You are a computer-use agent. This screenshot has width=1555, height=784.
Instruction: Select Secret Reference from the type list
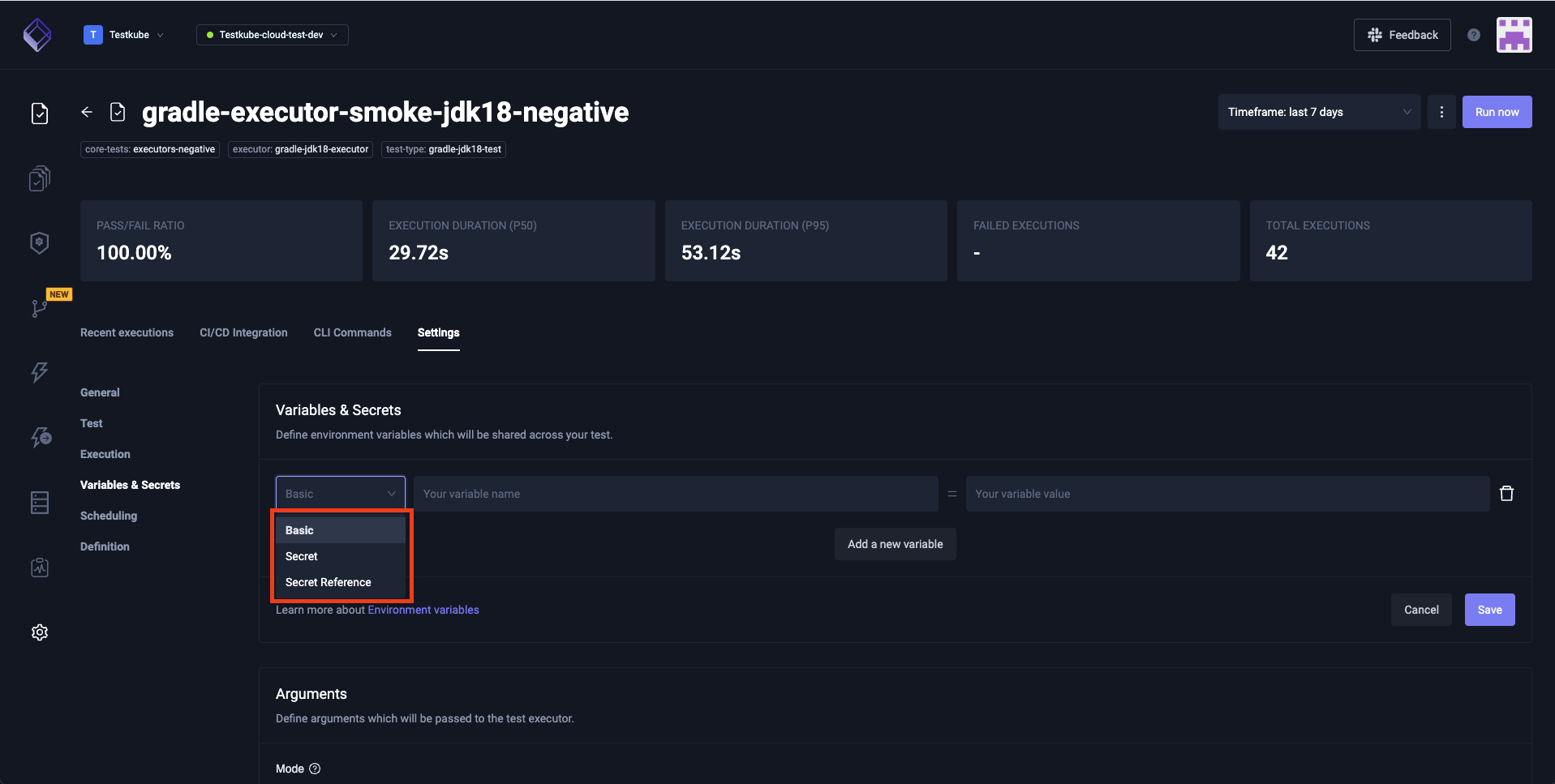point(329,582)
